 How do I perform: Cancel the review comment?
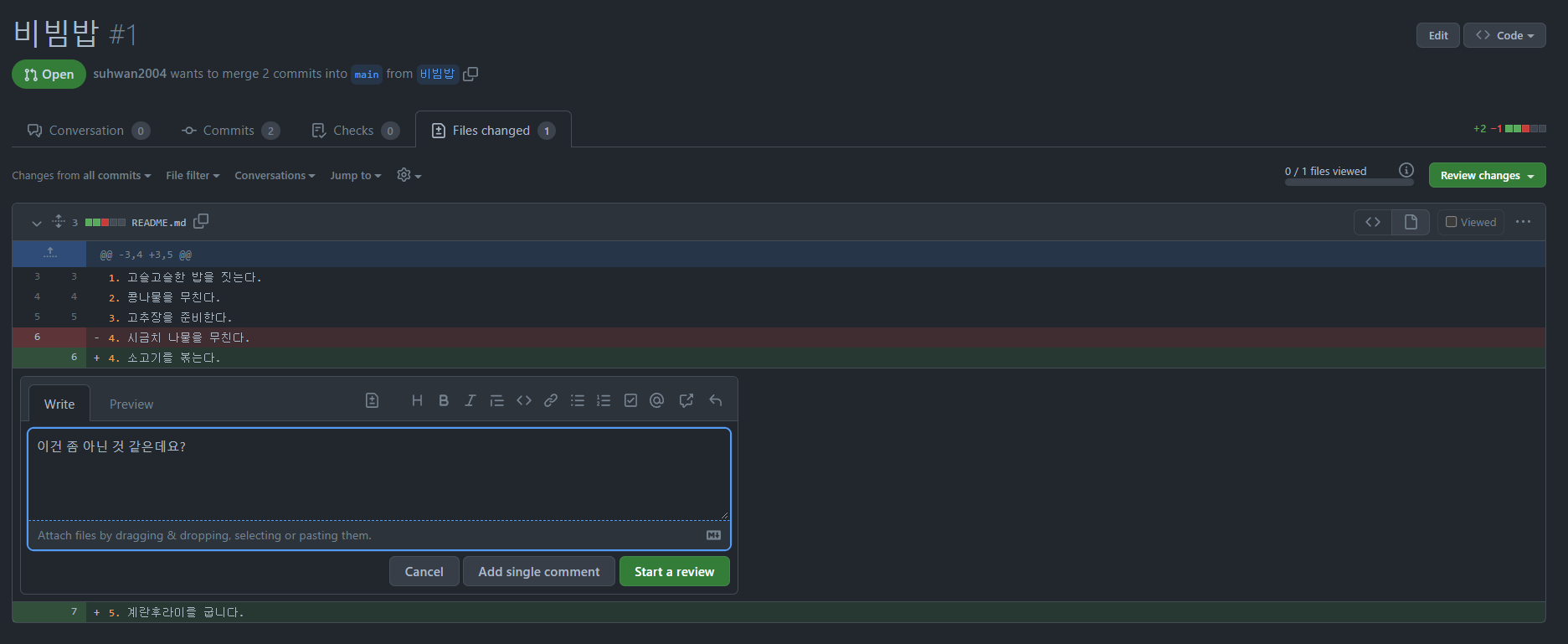coord(424,571)
